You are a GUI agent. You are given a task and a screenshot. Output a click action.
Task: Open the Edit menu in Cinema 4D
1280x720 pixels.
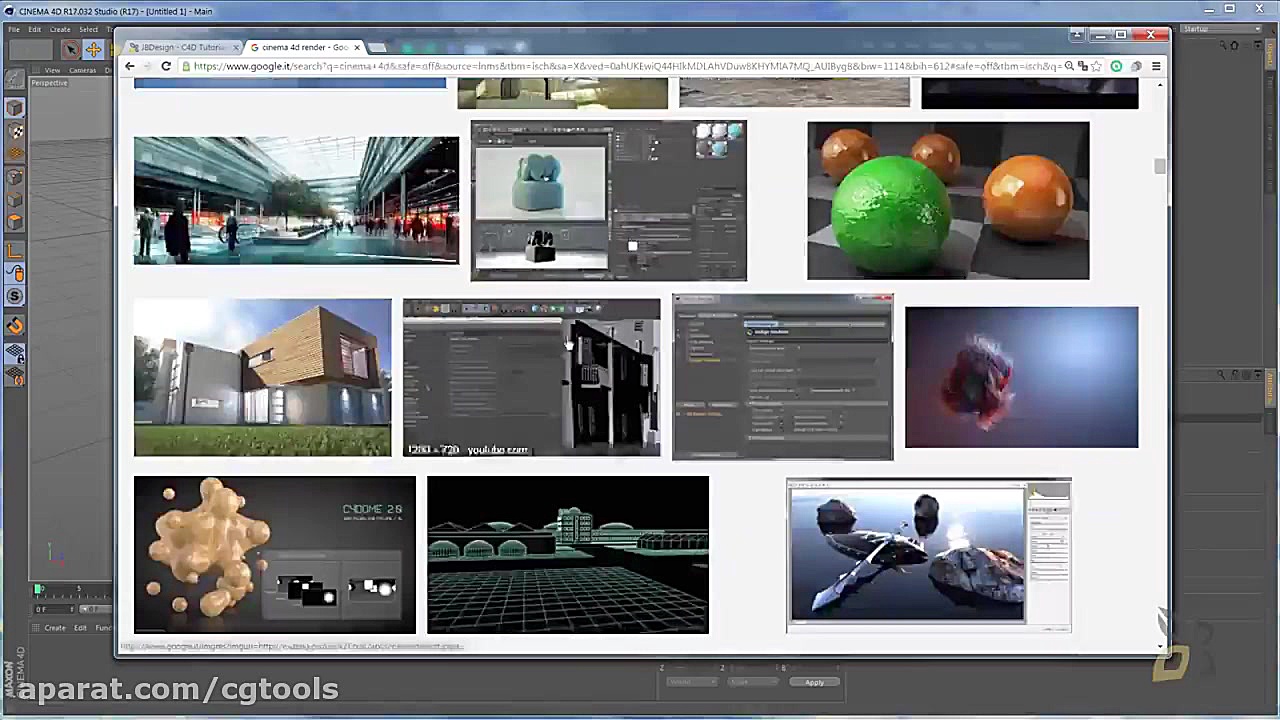(34, 29)
